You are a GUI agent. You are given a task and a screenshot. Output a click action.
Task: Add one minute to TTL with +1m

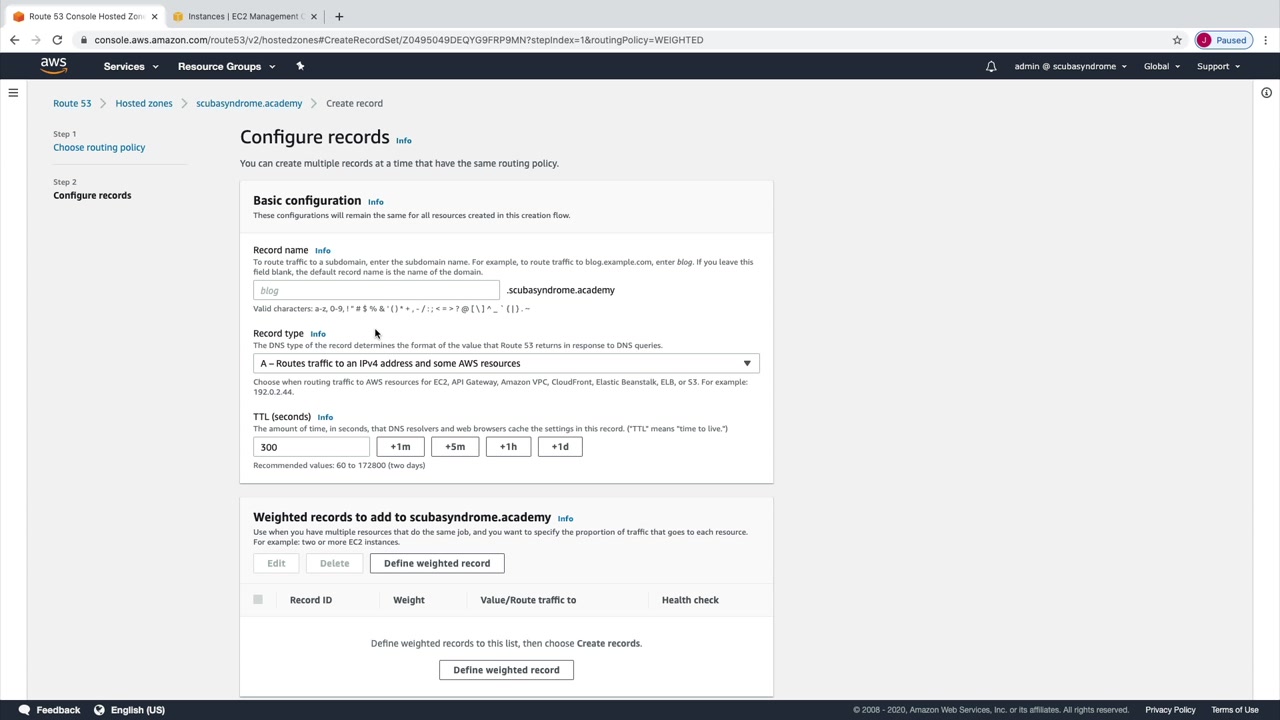point(400,447)
